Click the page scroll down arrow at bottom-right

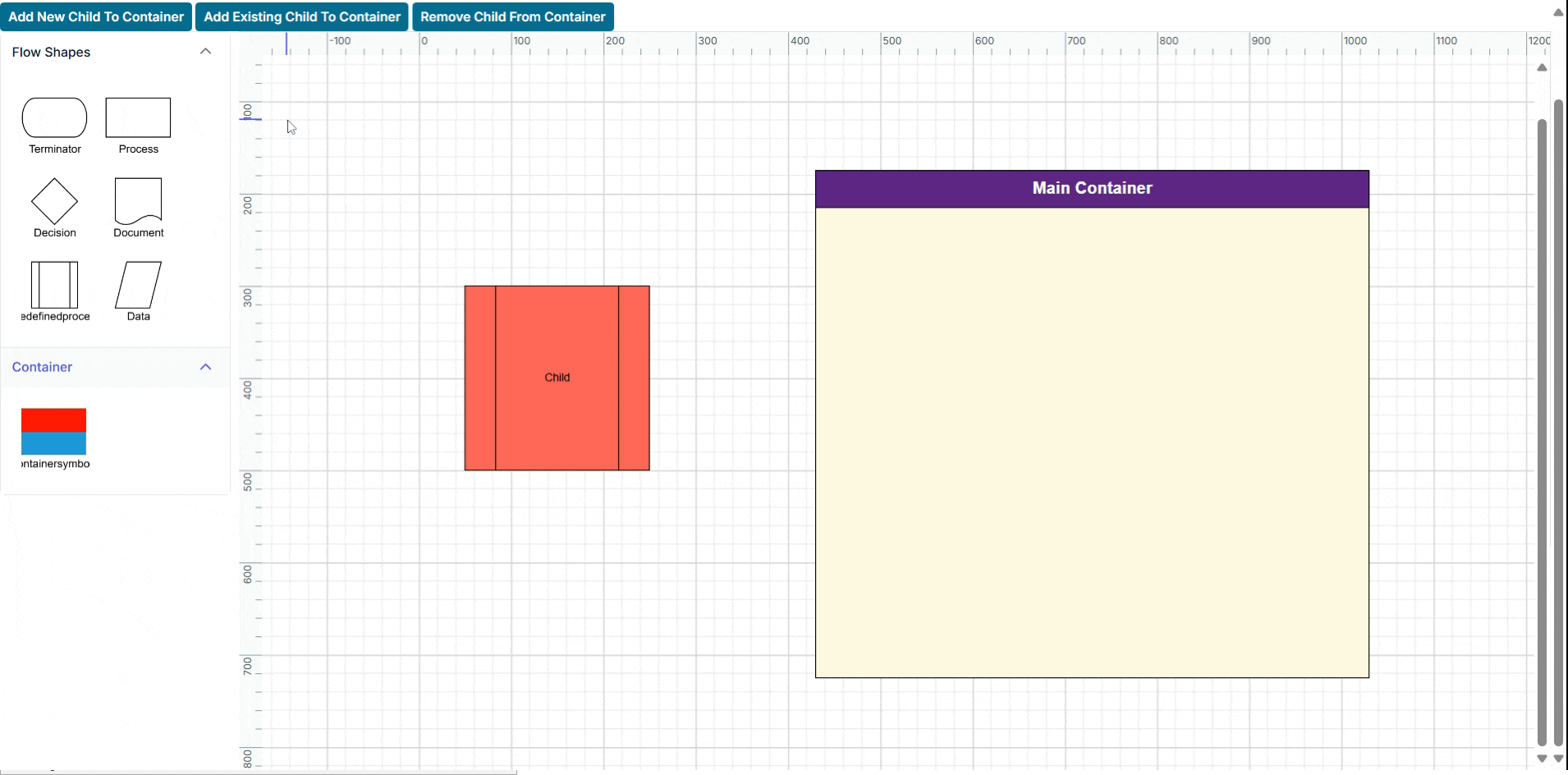click(1558, 759)
